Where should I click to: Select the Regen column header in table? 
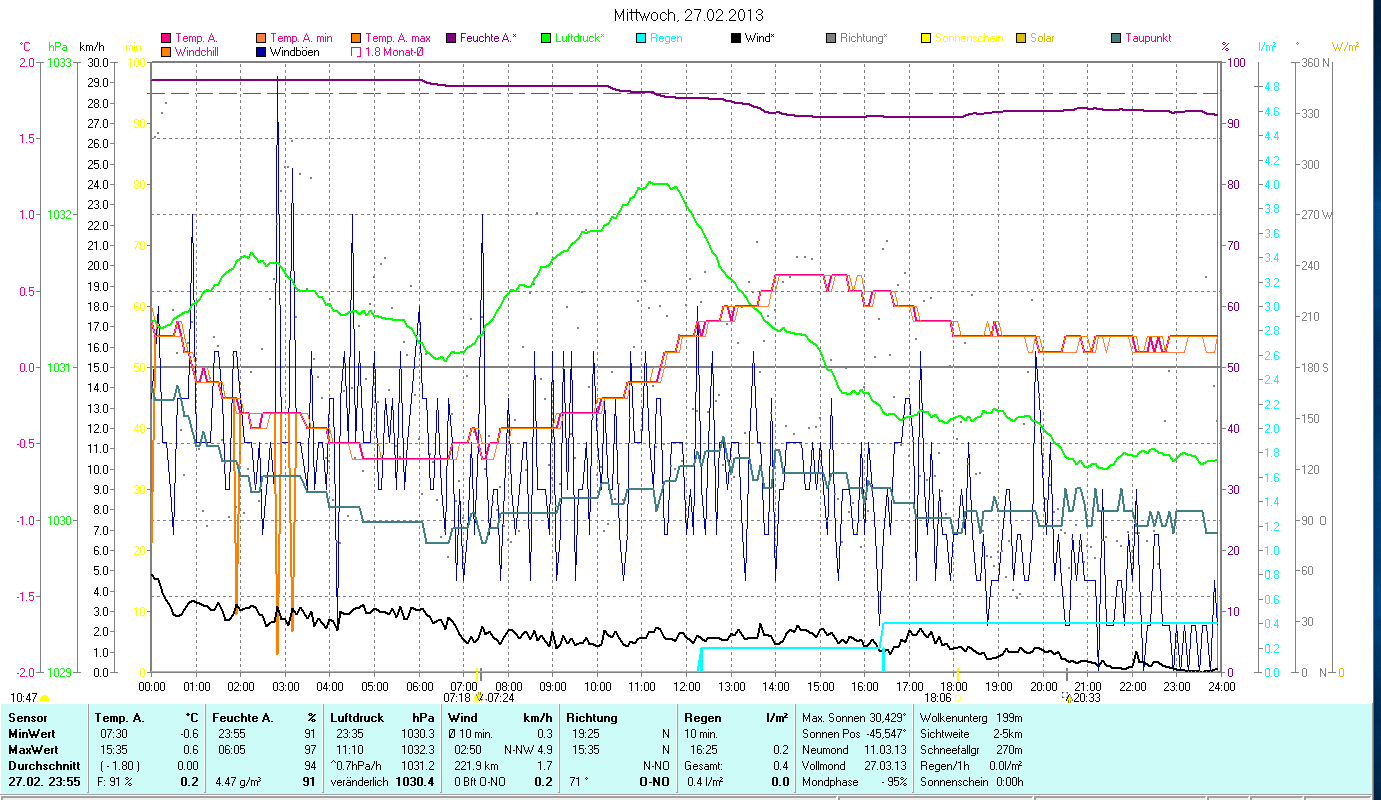[702, 717]
